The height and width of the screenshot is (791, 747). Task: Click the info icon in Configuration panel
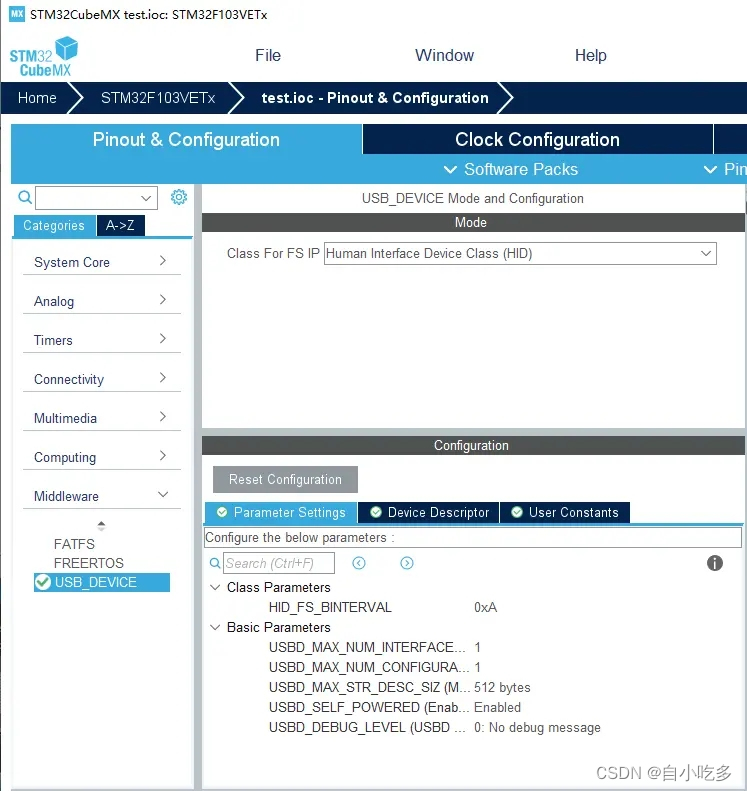click(714, 563)
